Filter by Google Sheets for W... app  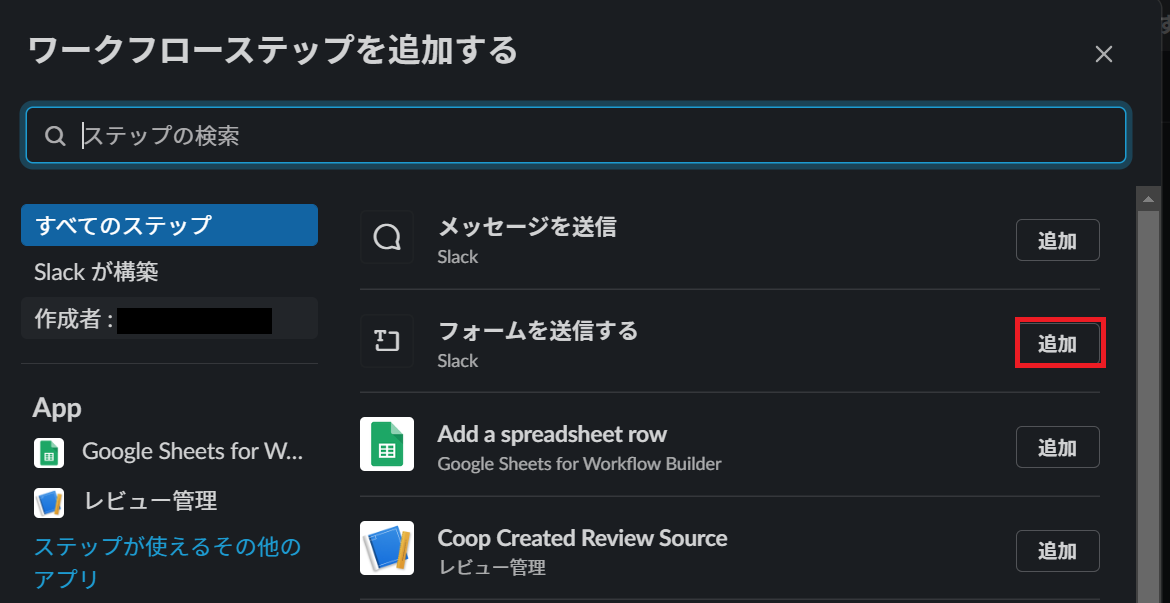(x=169, y=452)
